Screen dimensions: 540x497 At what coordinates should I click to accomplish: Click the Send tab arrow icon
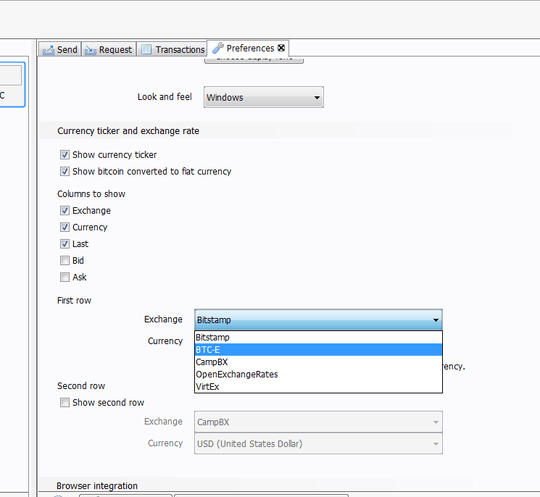[x=48, y=50]
